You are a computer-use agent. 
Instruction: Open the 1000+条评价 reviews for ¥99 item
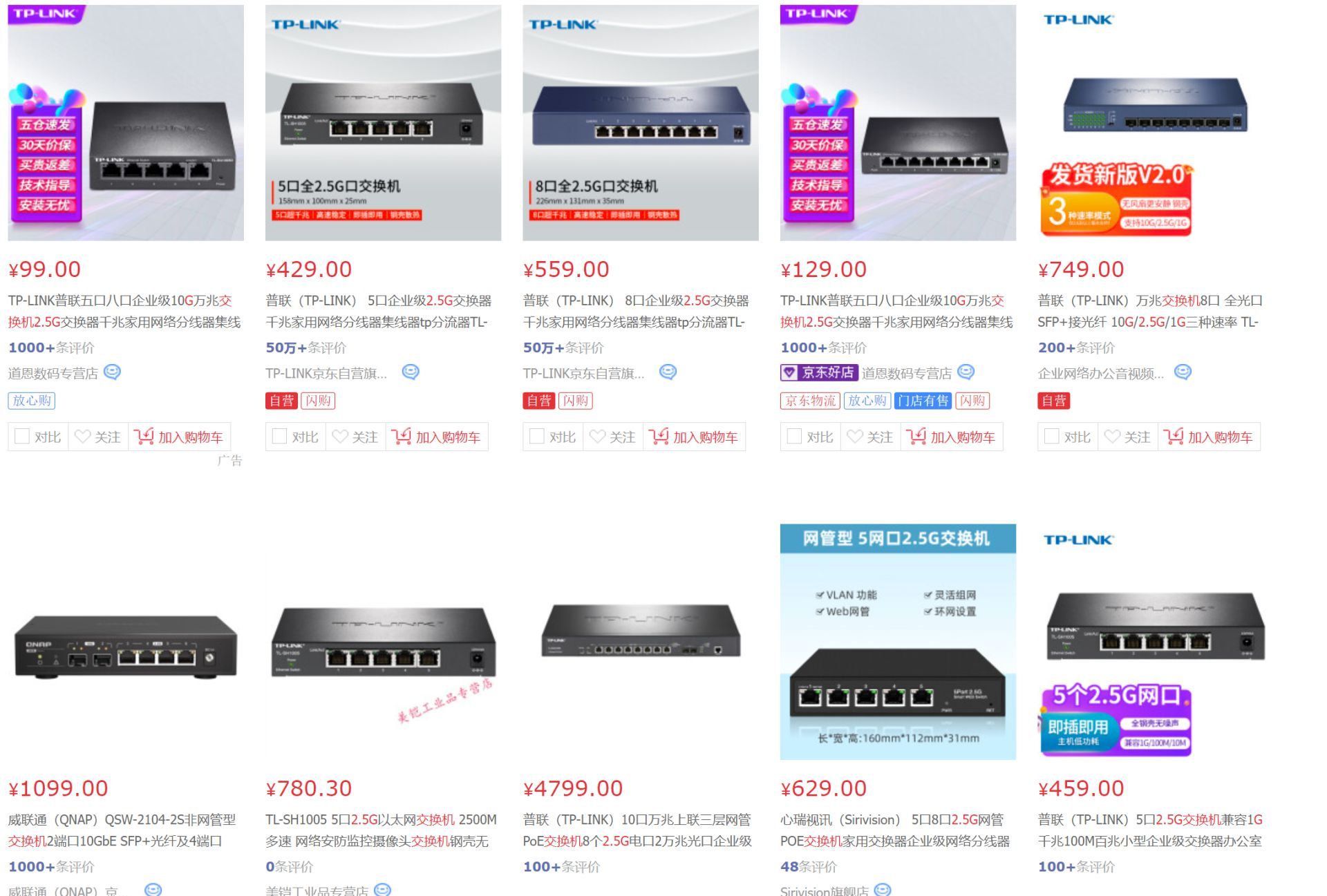(51, 347)
